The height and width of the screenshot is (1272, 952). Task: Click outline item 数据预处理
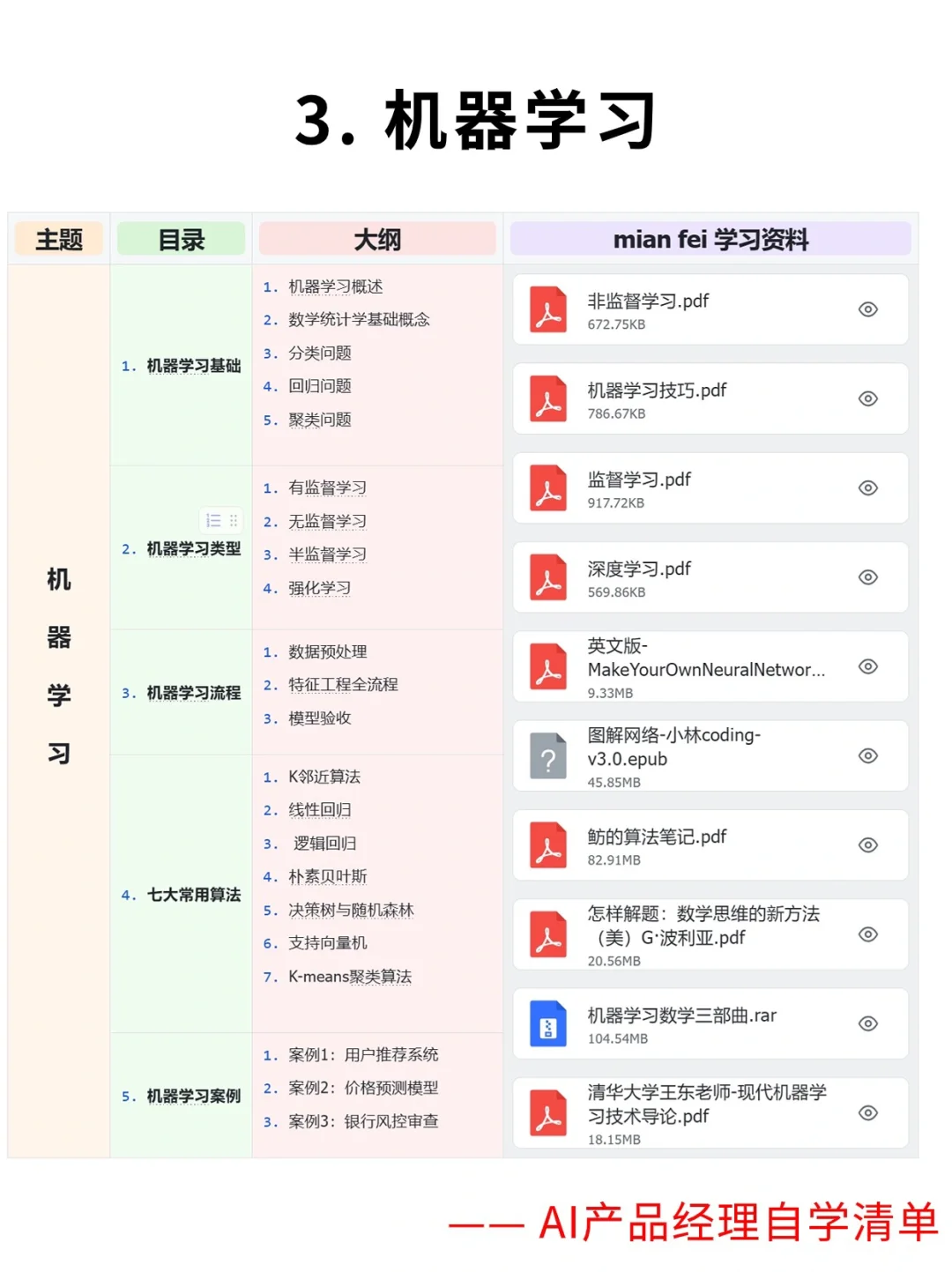tap(327, 651)
